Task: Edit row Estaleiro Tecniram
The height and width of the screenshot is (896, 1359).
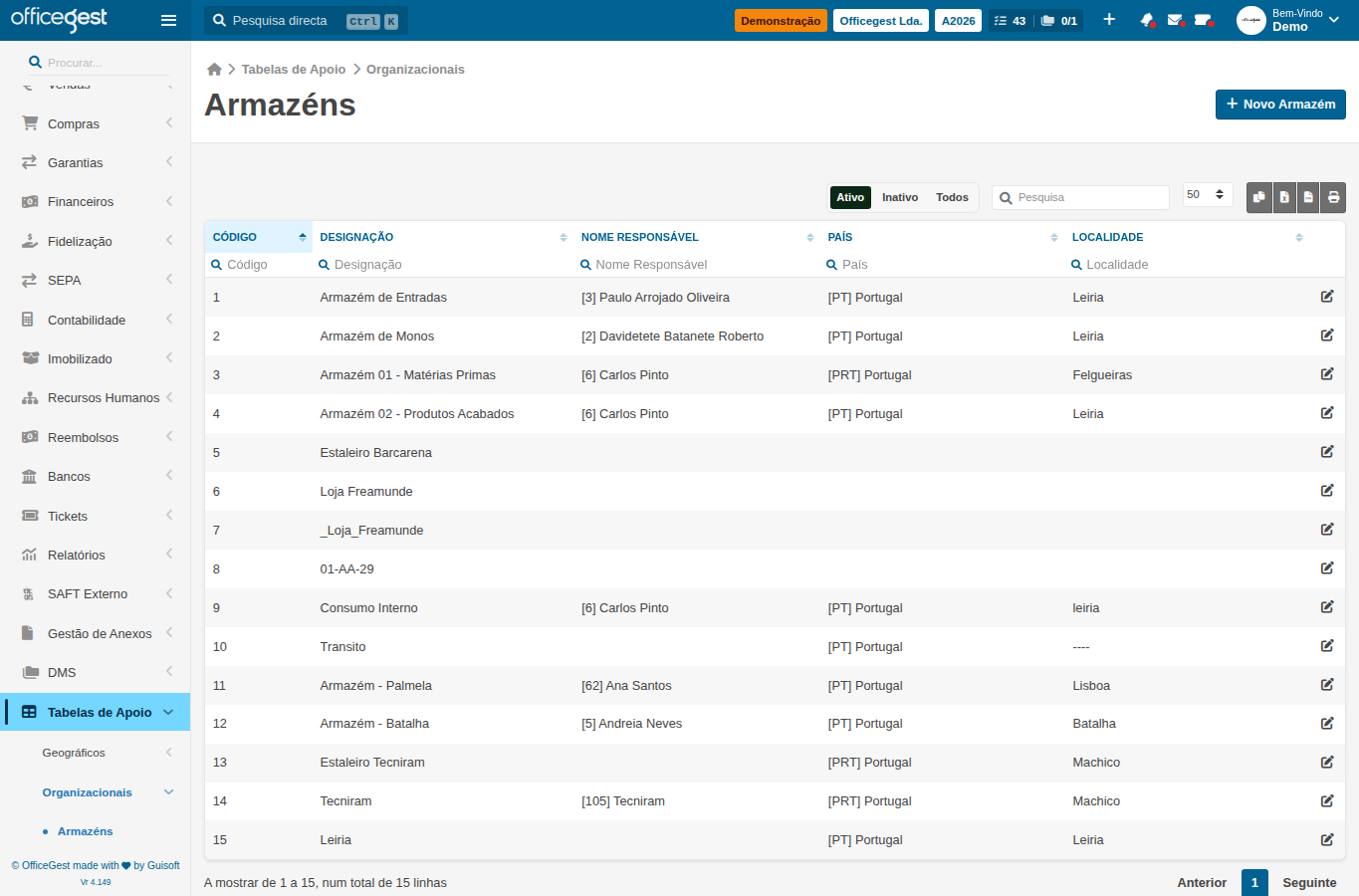Action: [1327, 762]
